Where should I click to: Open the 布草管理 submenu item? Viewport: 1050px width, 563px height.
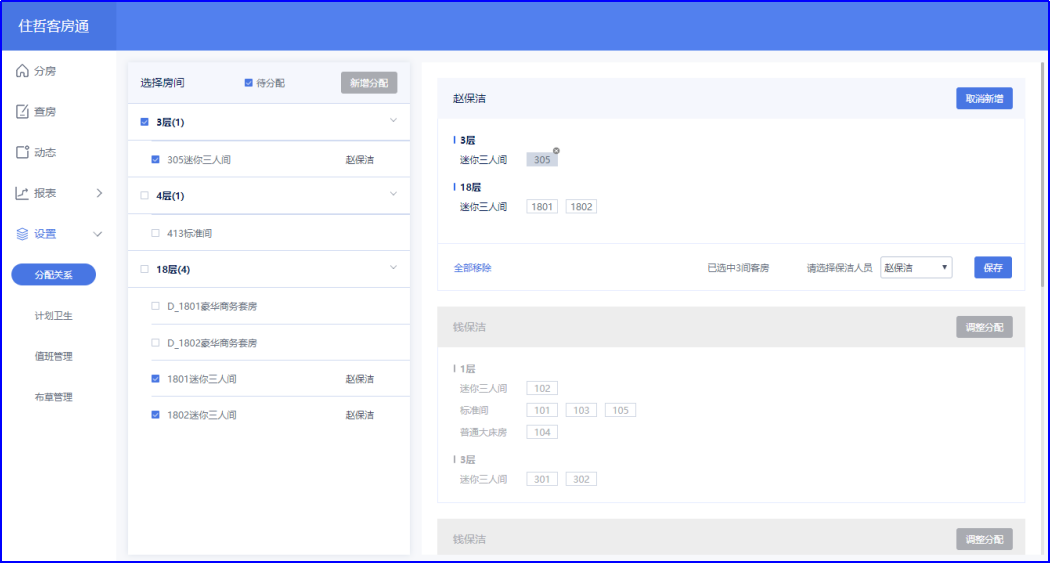coord(54,397)
